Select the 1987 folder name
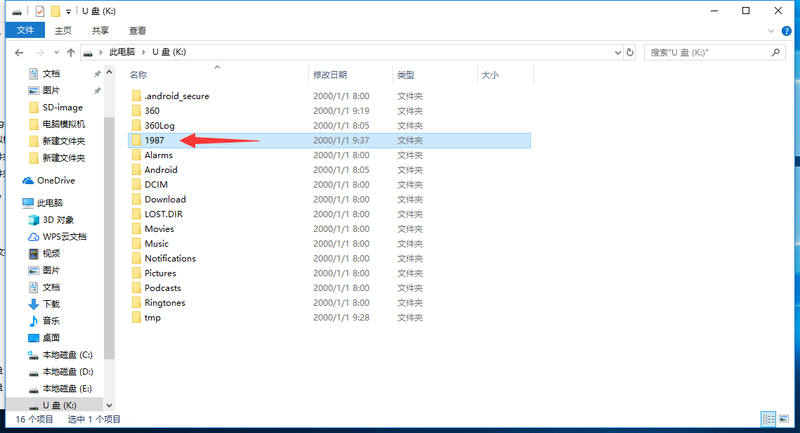The width and height of the screenshot is (800, 433). [154, 140]
